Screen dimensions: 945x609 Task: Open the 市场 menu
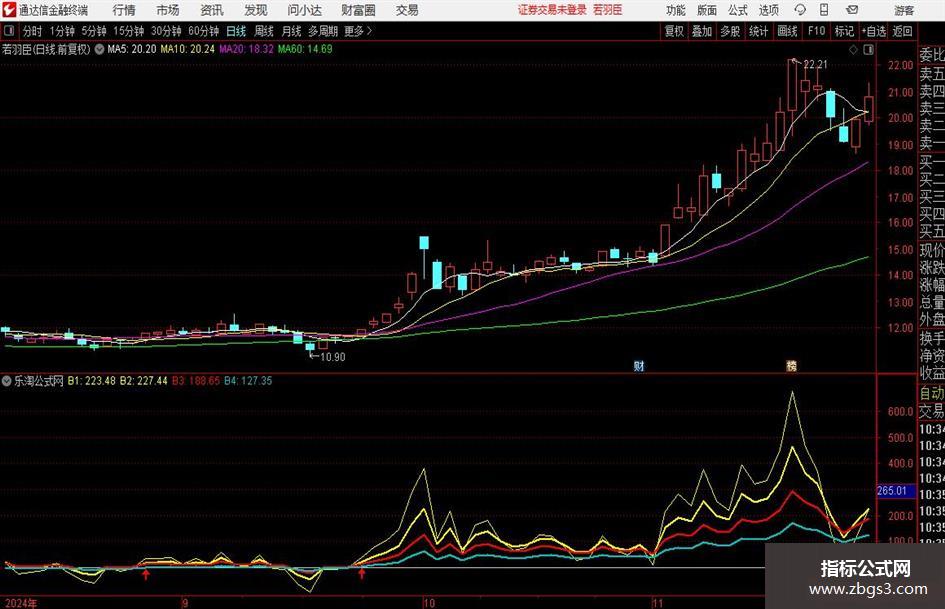tap(168, 10)
